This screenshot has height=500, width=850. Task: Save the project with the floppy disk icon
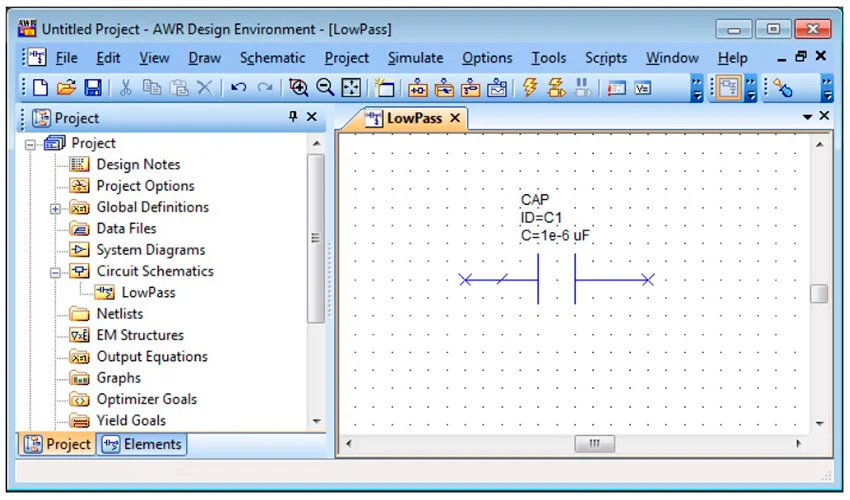pos(90,89)
